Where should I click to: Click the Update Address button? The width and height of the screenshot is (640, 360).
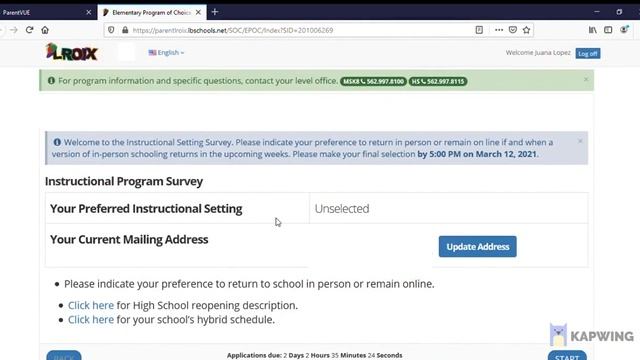pyautogui.click(x=478, y=247)
